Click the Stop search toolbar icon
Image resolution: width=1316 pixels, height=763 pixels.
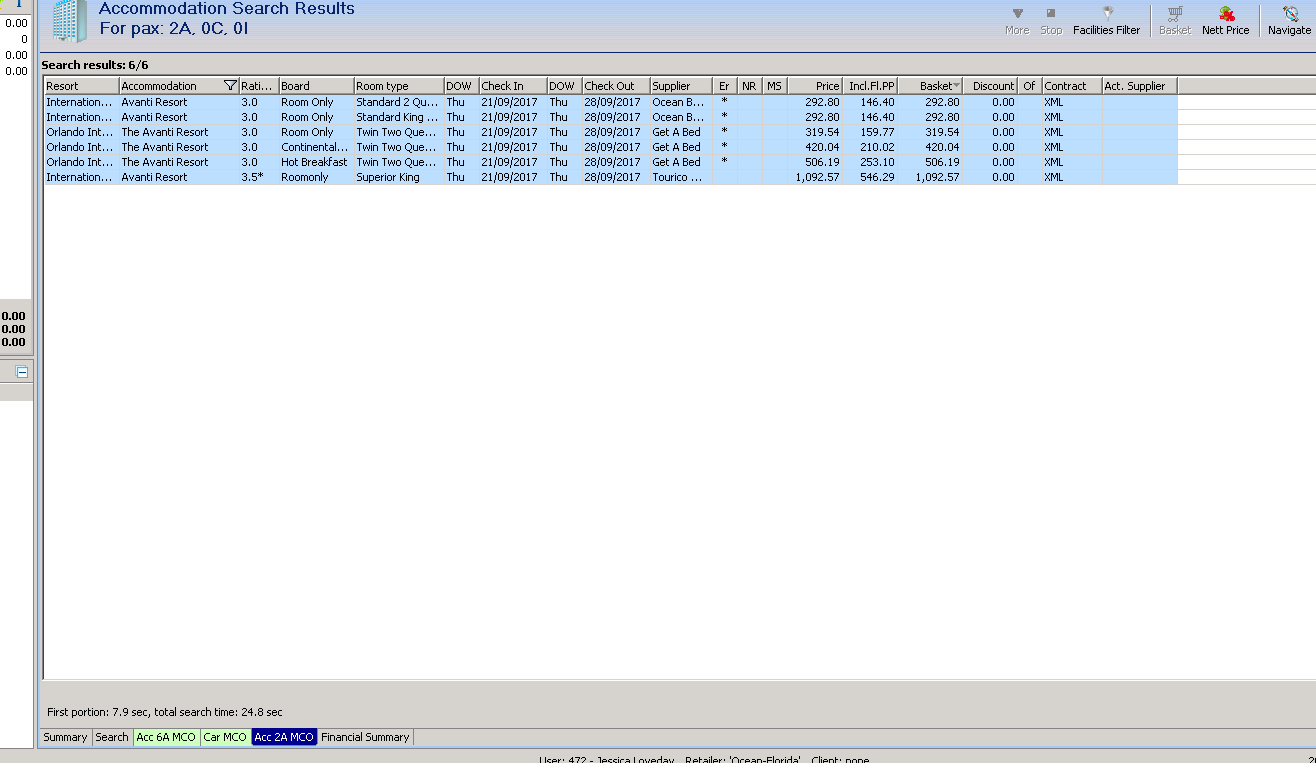[x=1051, y=21]
